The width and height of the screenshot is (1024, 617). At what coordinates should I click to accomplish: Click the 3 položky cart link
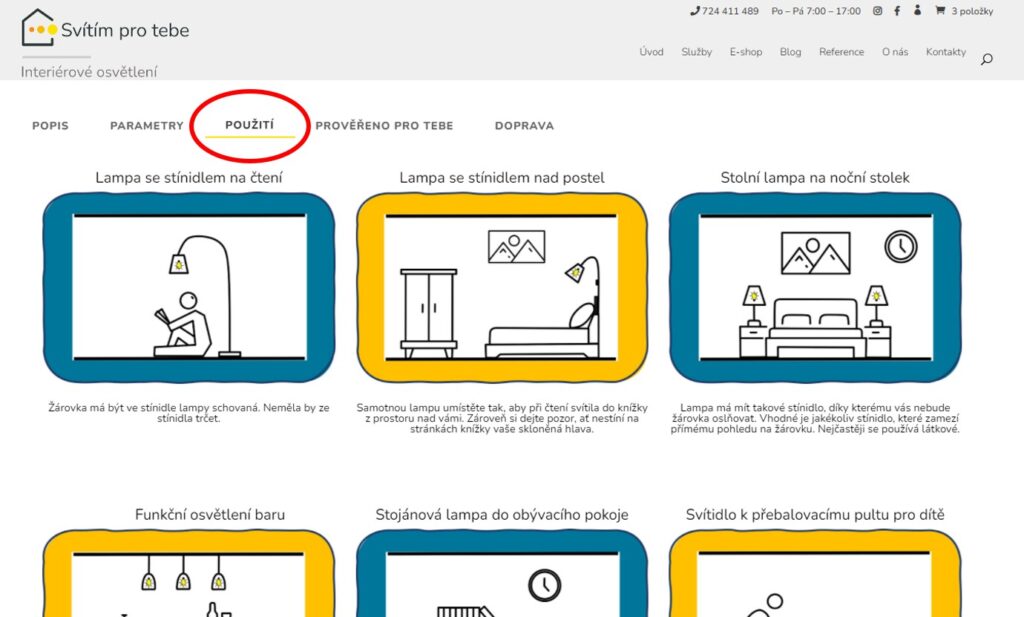pos(970,11)
